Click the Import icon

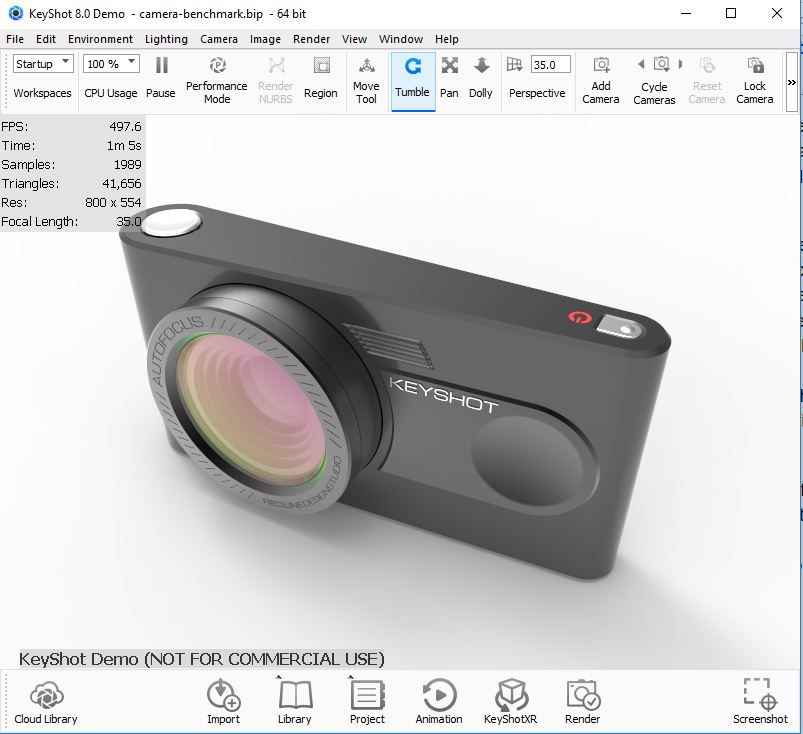coord(224,696)
